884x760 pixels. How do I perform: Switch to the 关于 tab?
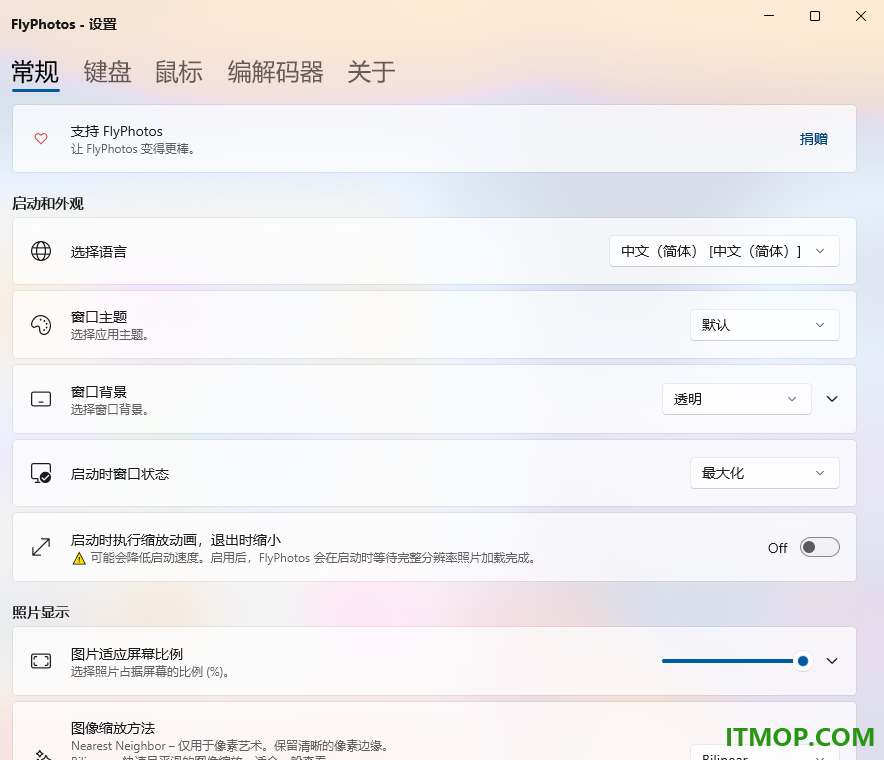point(371,72)
